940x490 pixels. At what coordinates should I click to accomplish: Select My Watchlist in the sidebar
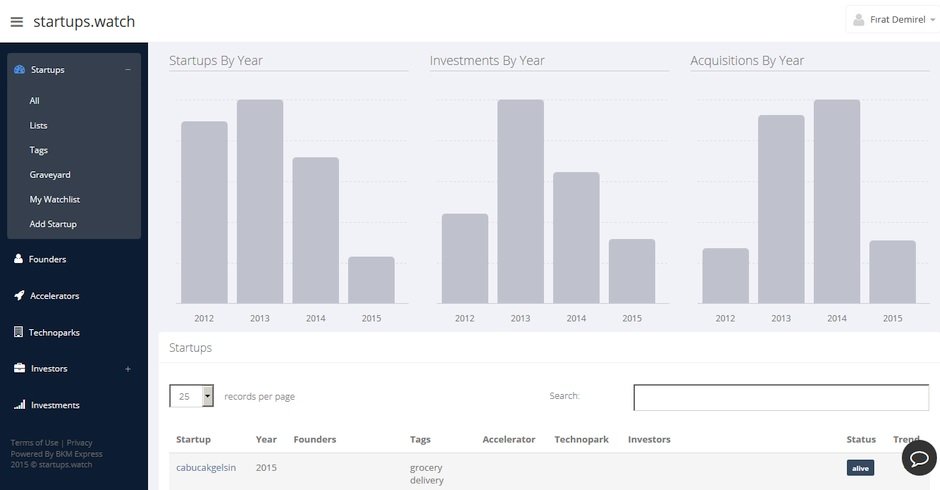point(55,200)
